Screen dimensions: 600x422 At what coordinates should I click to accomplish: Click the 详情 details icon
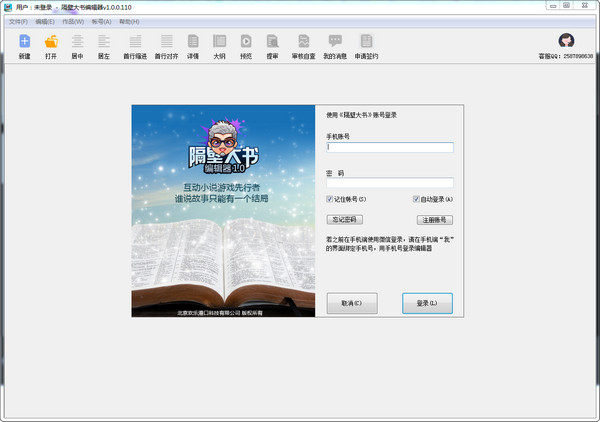(193, 41)
